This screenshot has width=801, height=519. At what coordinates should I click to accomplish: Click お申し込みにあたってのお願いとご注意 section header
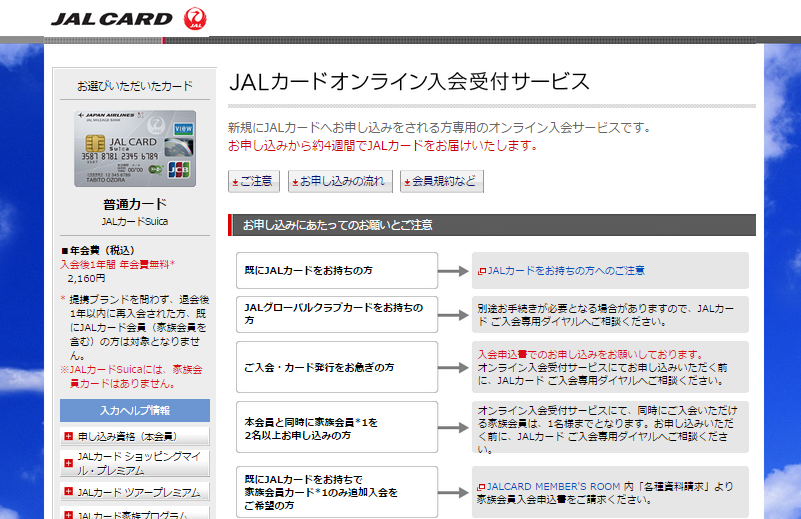point(491,225)
